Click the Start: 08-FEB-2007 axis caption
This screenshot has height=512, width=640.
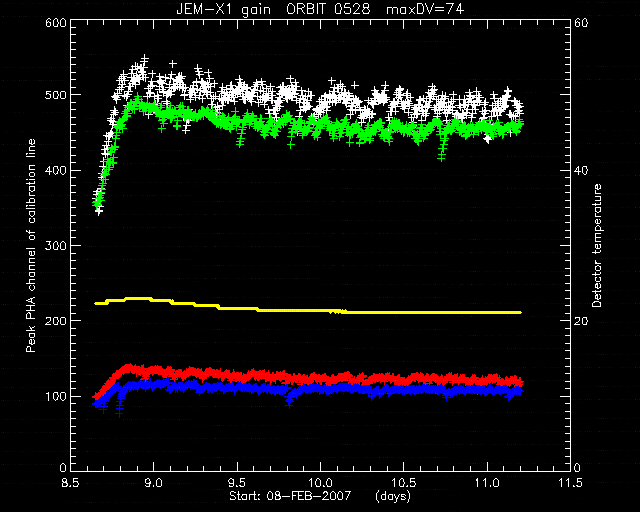(x=290, y=496)
